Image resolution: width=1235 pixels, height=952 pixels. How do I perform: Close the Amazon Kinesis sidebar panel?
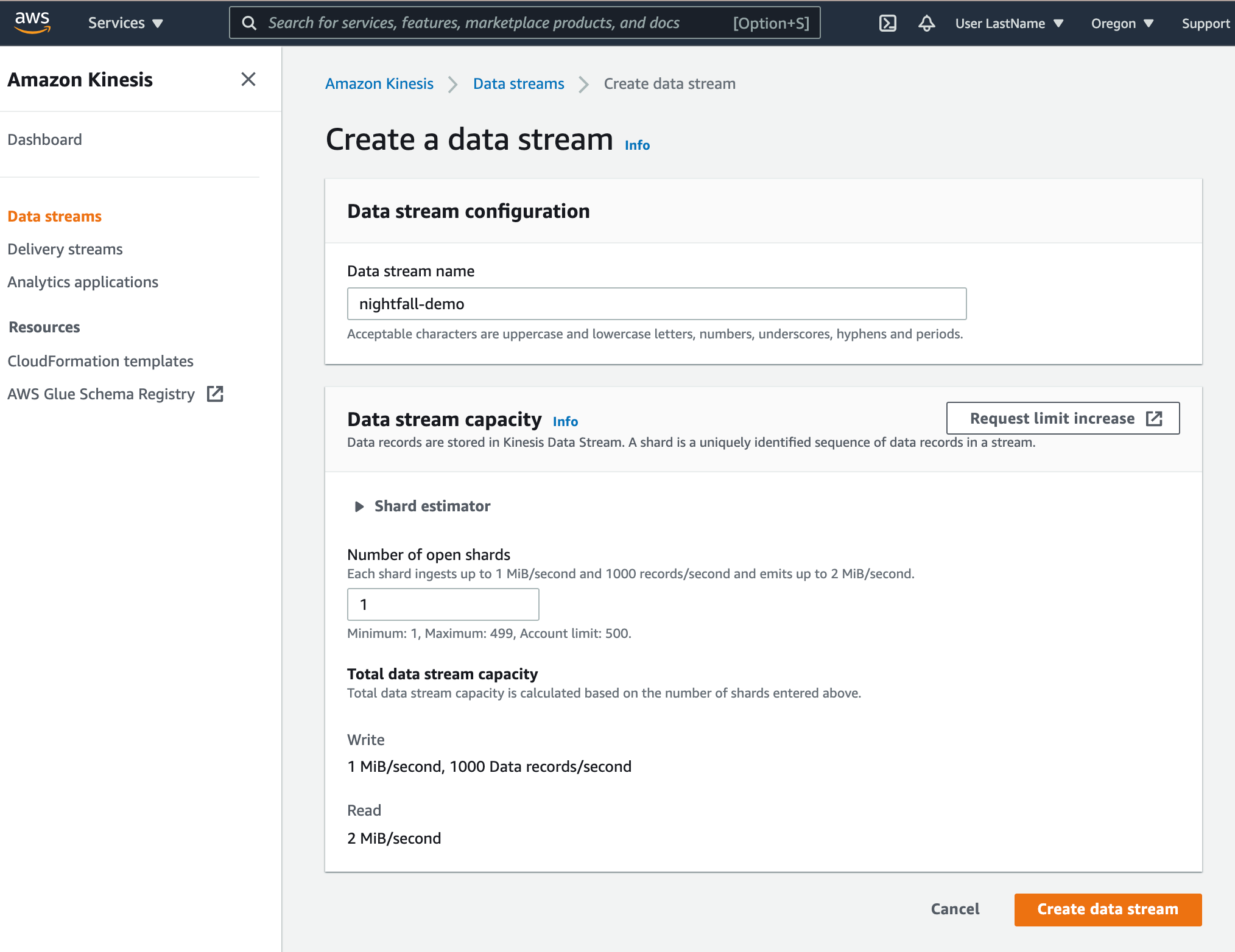[x=248, y=79]
